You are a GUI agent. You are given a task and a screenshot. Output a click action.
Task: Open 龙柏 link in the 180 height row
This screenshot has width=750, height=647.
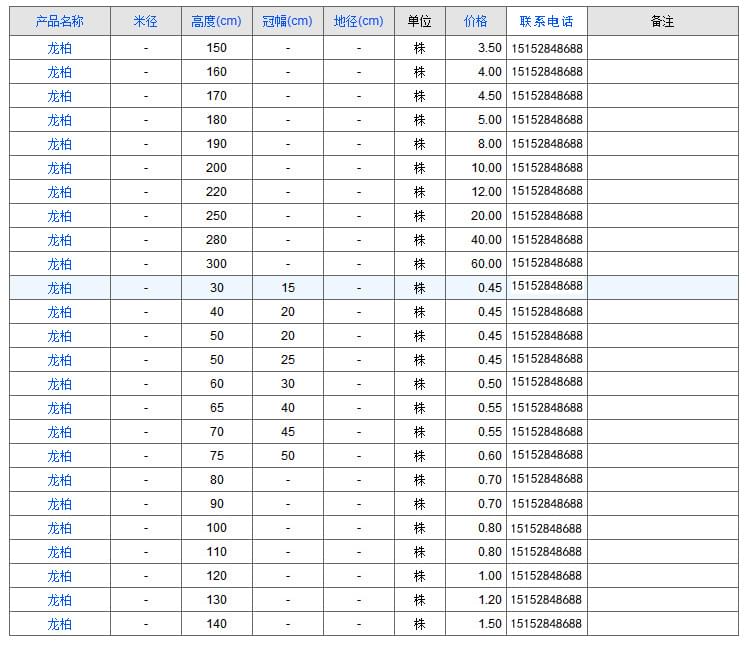(60, 120)
